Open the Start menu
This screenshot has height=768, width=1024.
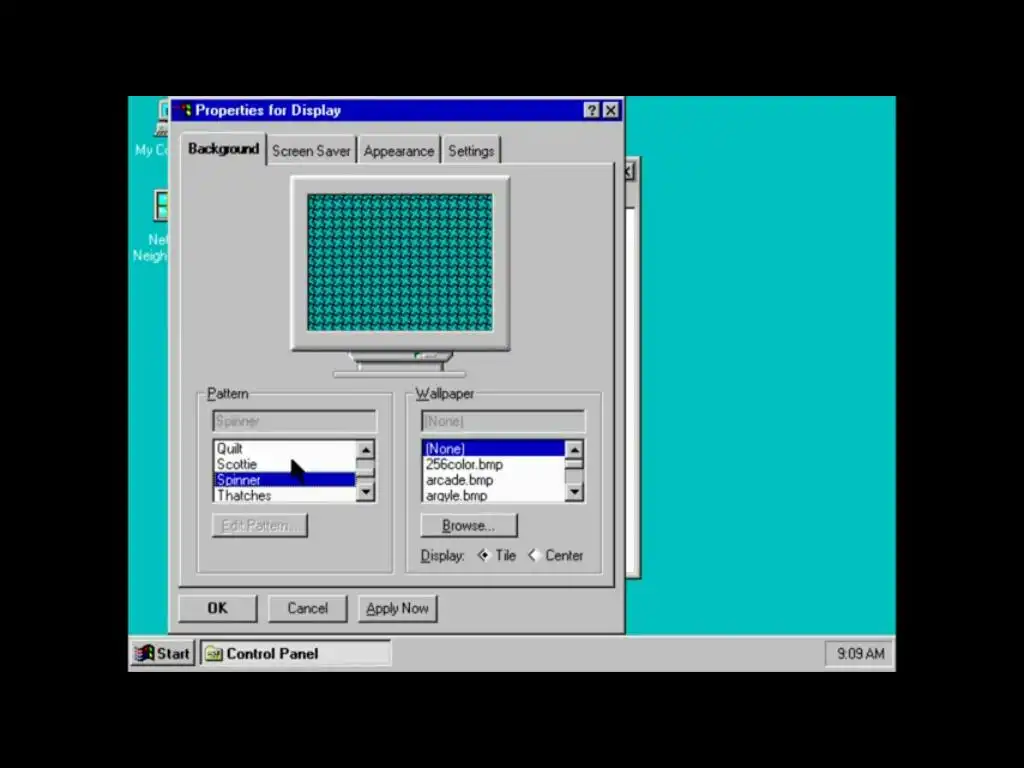pyautogui.click(x=163, y=653)
